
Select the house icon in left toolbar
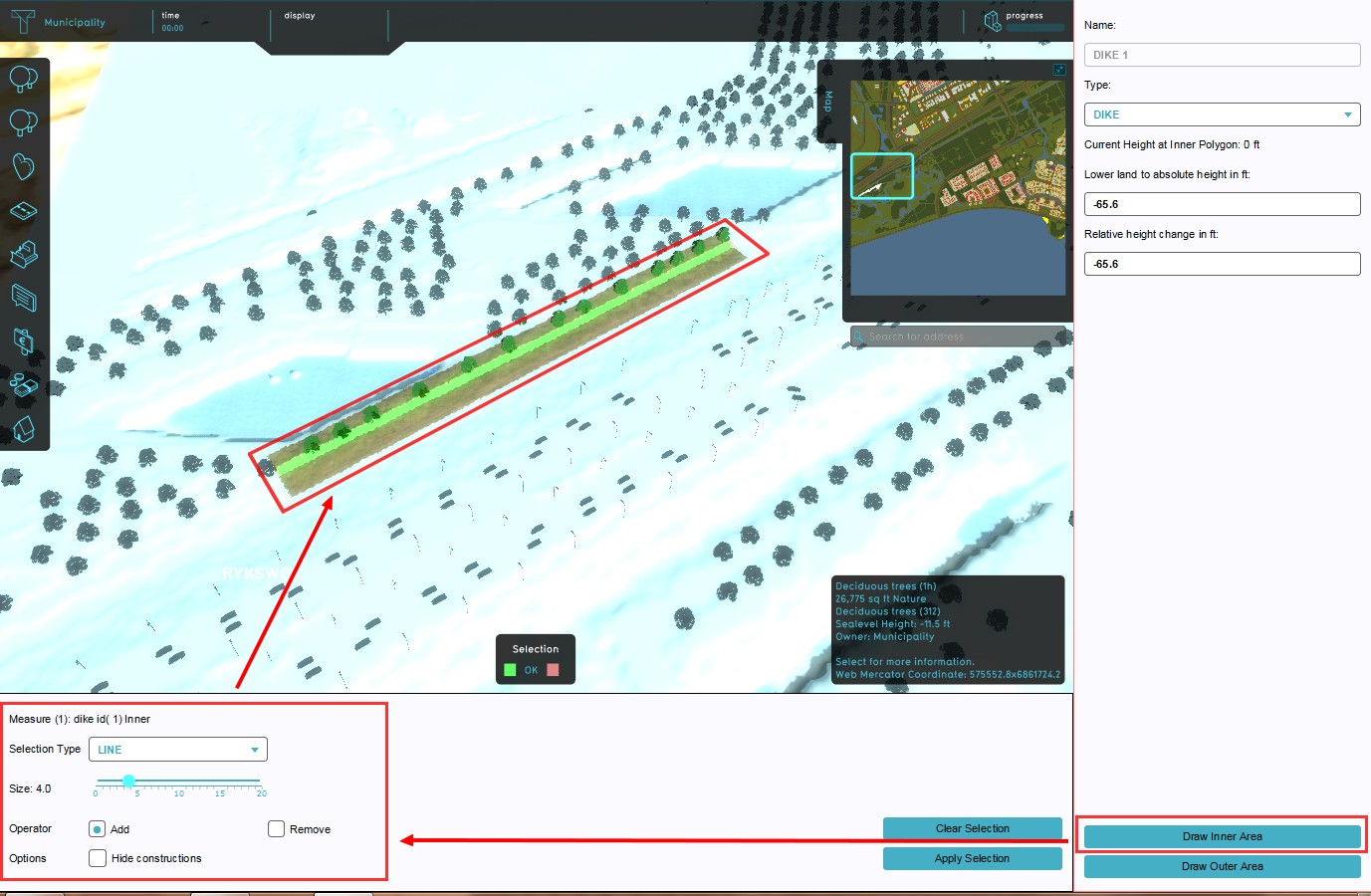[x=23, y=429]
